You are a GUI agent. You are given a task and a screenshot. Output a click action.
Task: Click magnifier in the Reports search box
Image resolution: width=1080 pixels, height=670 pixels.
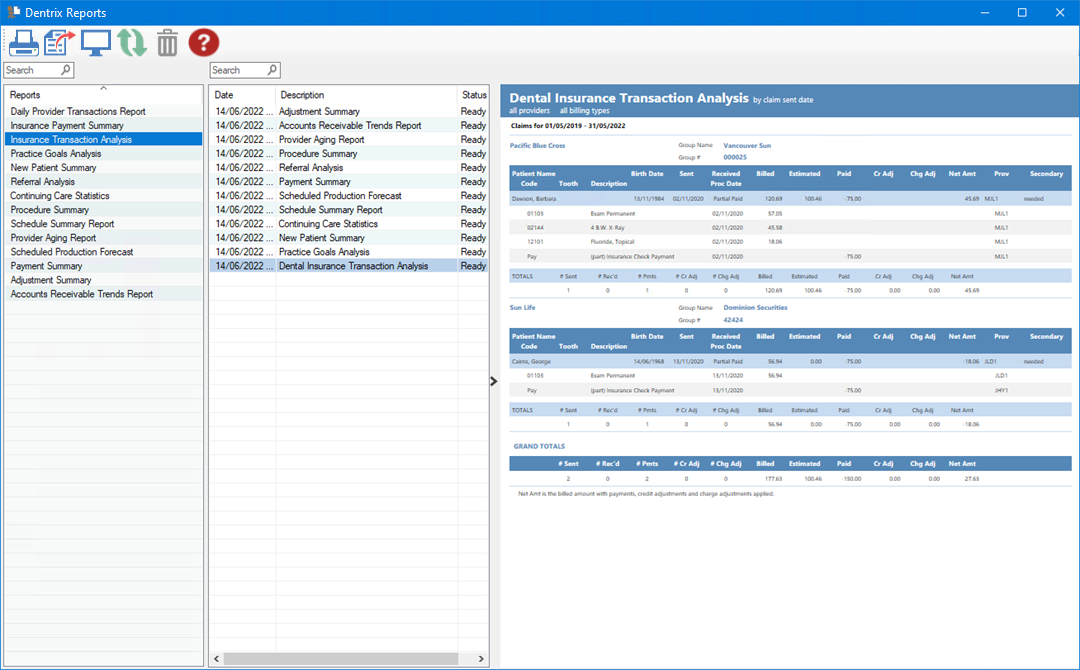pyautogui.click(x=66, y=70)
